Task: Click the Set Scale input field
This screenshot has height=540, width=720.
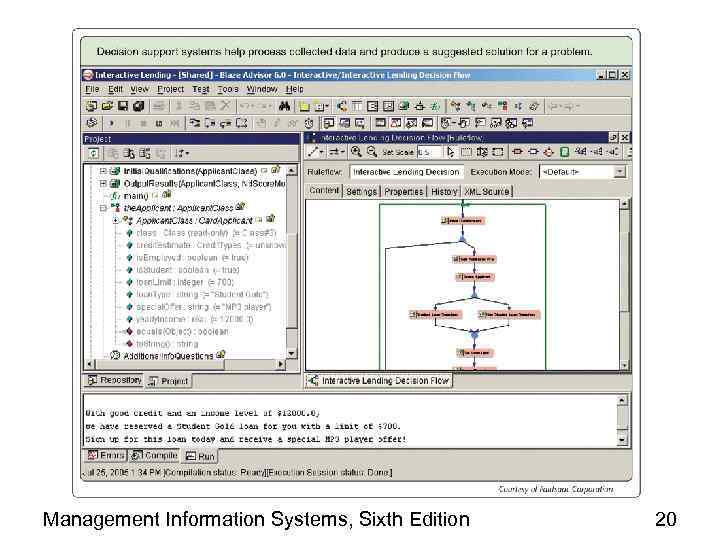Action: click(430, 152)
